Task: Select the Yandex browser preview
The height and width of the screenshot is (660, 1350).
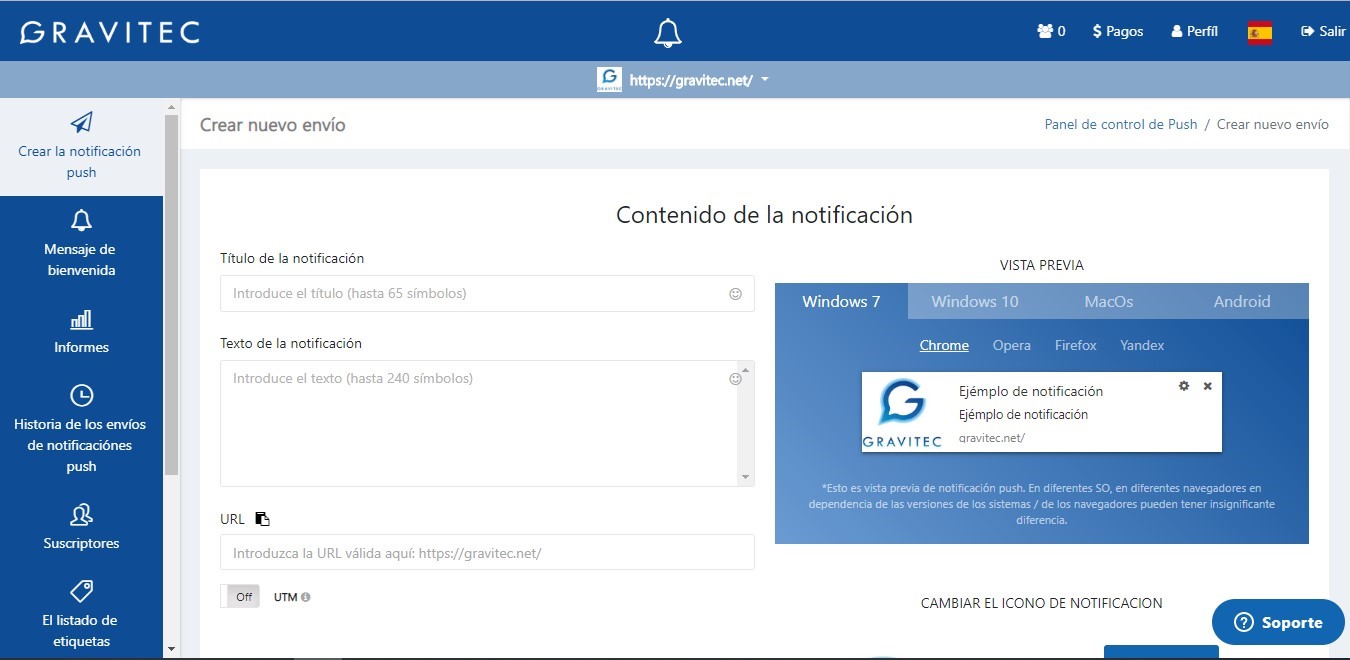Action: pos(1142,345)
